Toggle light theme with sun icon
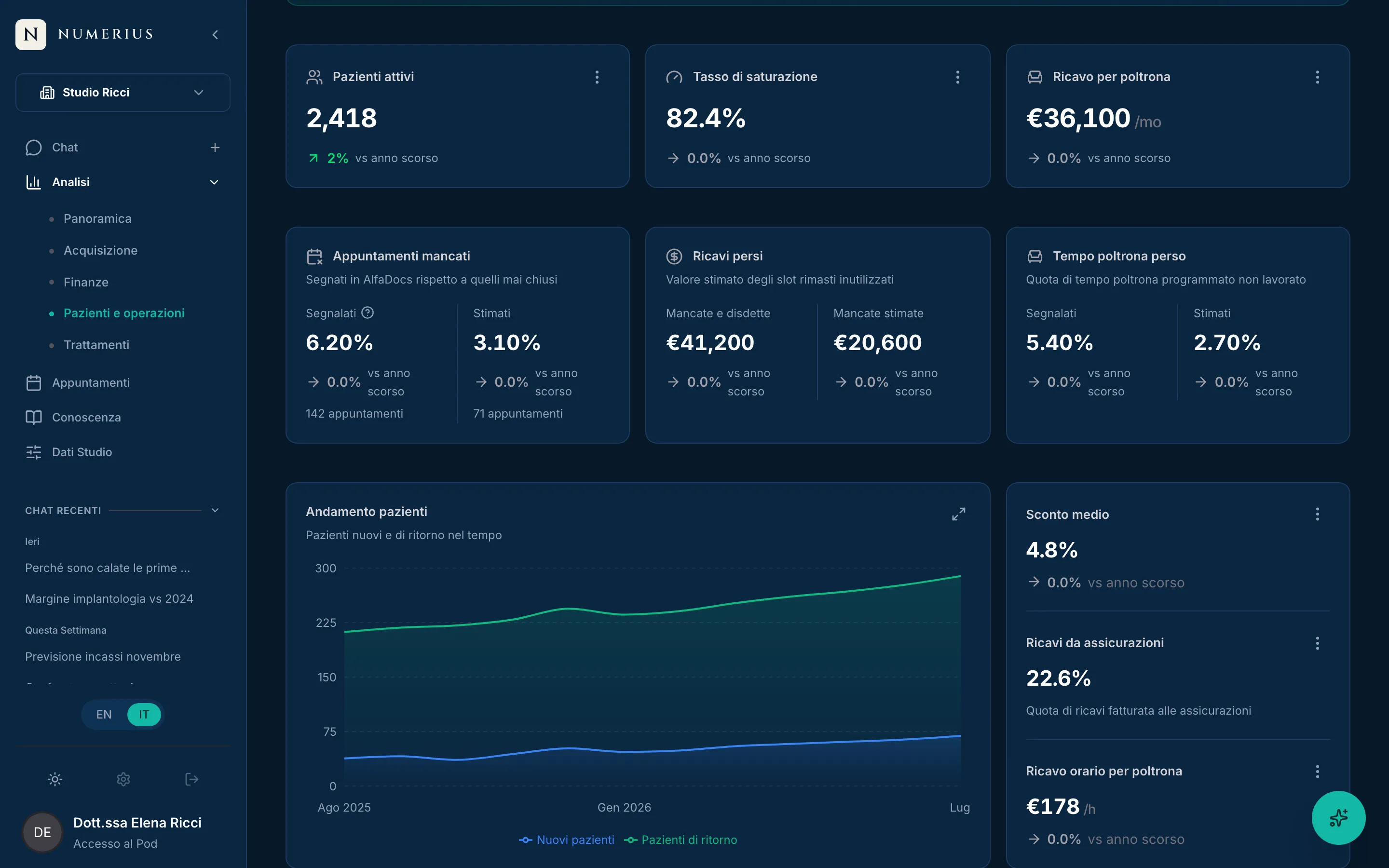This screenshot has height=868, width=1389. pos(55,779)
